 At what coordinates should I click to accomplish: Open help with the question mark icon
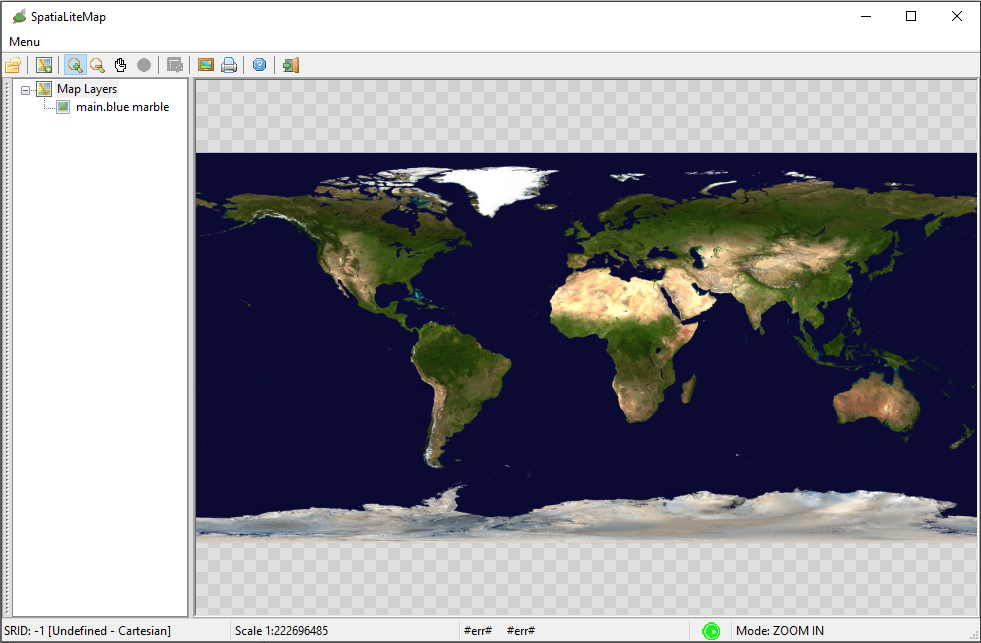pos(260,65)
